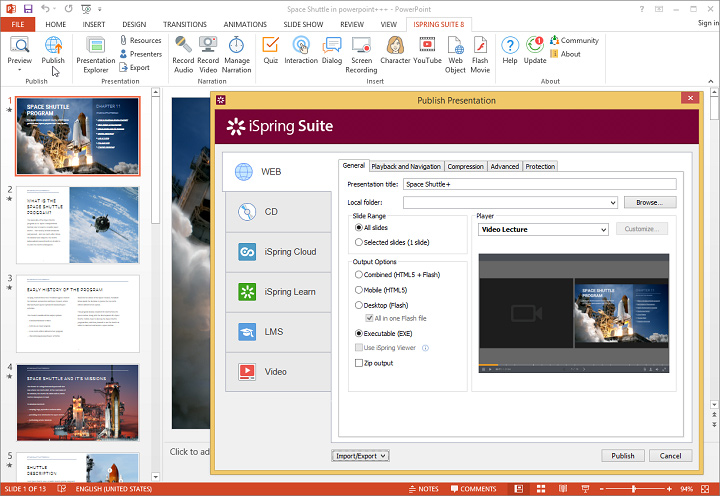The width and height of the screenshot is (720, 496).
Task: Select the All slides radio button
Action: 359,227
